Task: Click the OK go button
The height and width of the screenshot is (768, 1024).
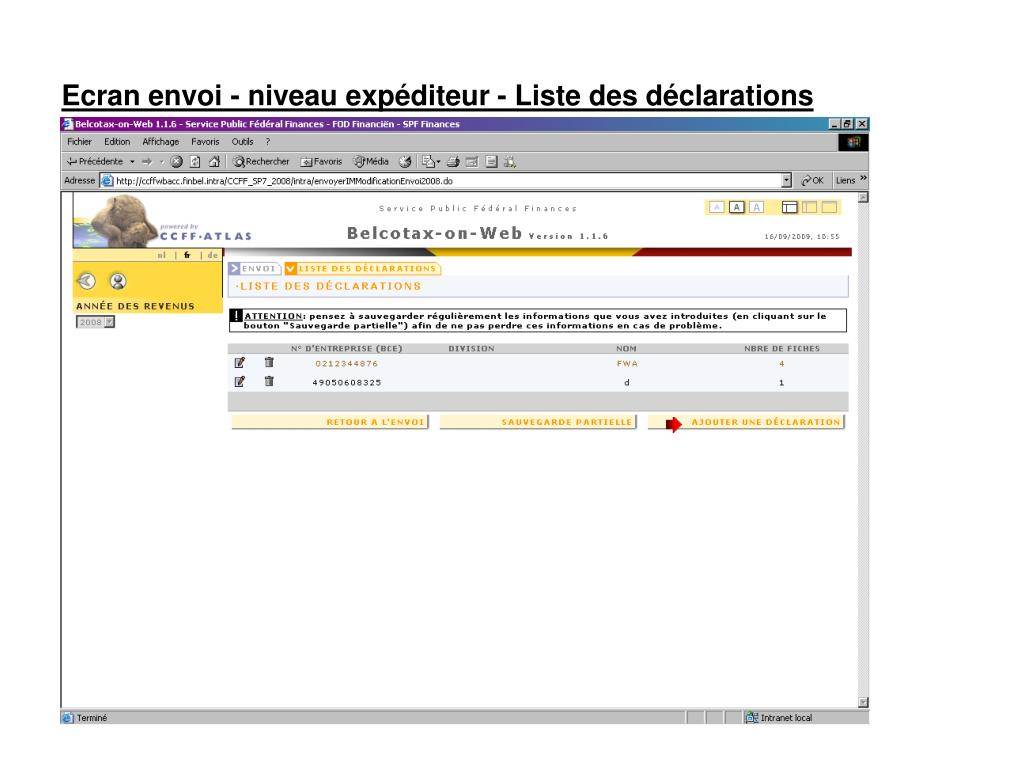Action: [x=812, y=180]
